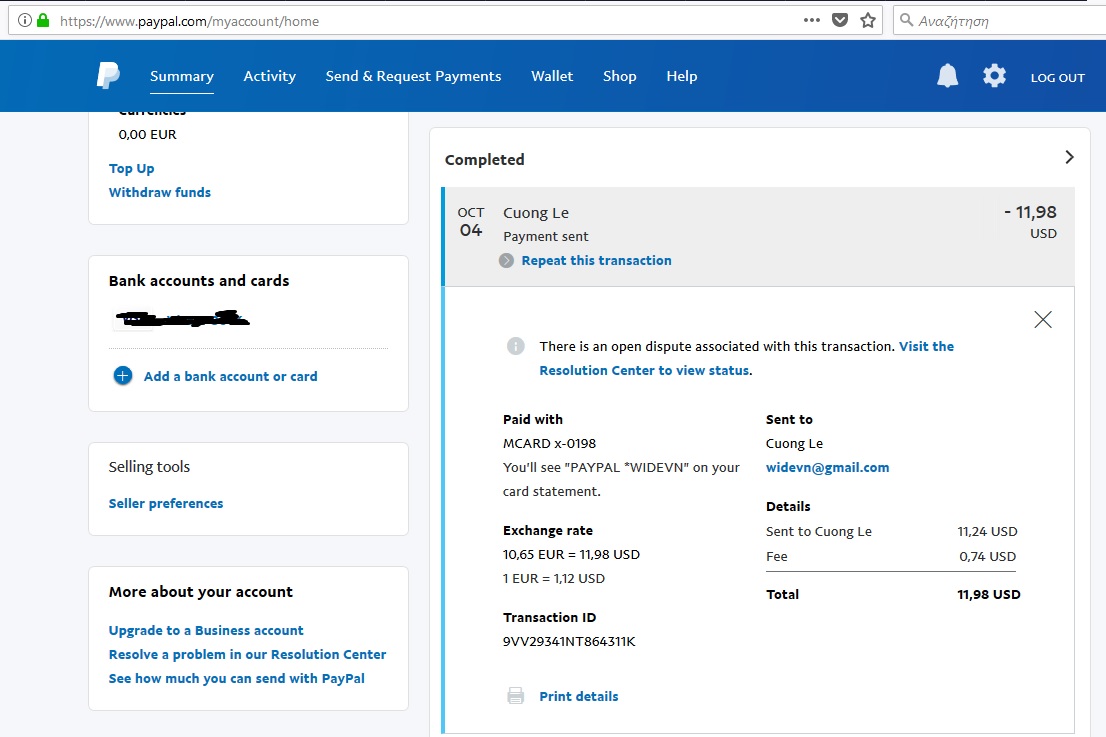Open the browser page actions menu
This screenshot has width=1106, height=737.
(x=812, y=20)
